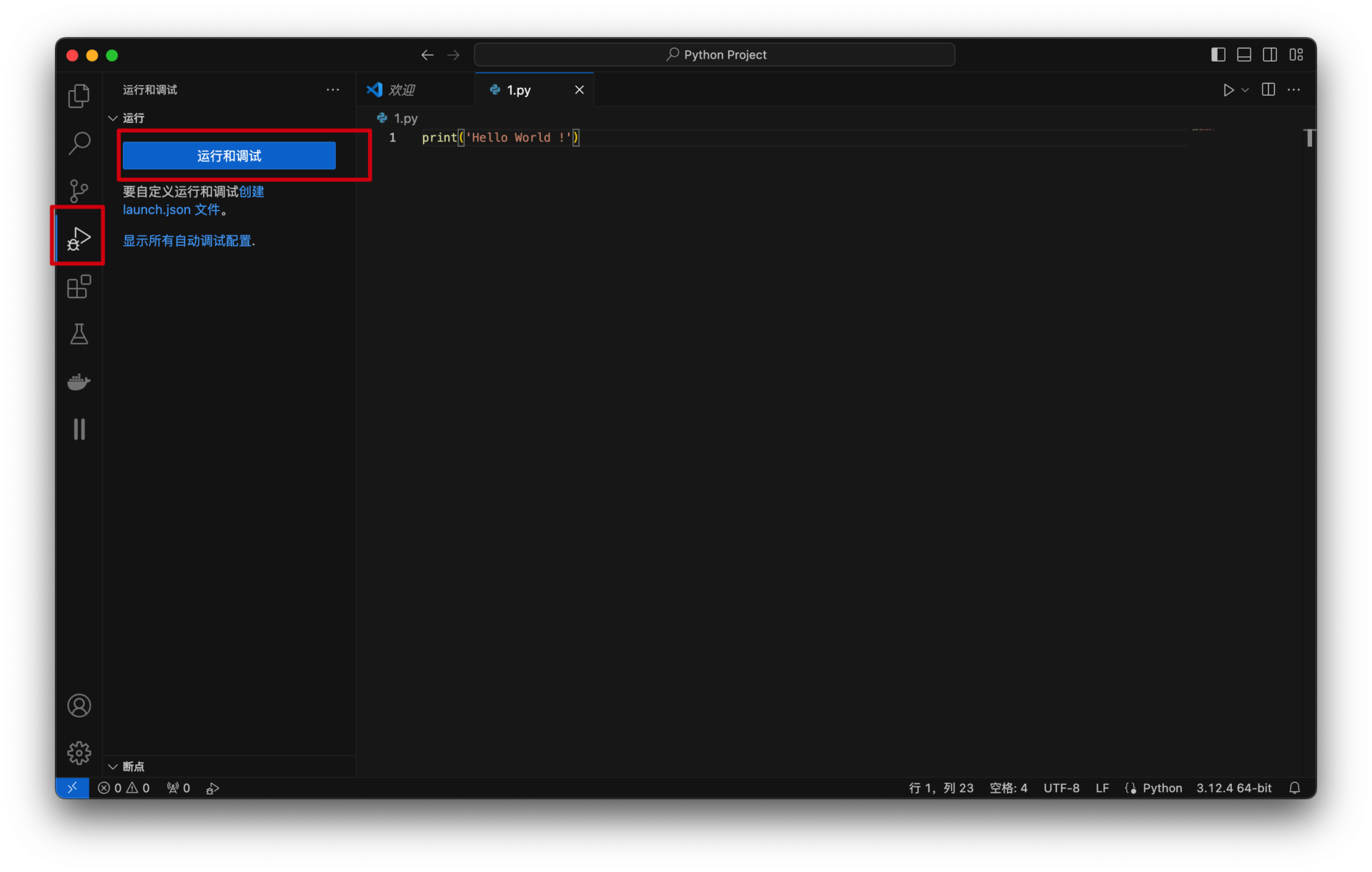
Task: Toggle the secondary side bar layout icon
Action: tap(1270, 55)
